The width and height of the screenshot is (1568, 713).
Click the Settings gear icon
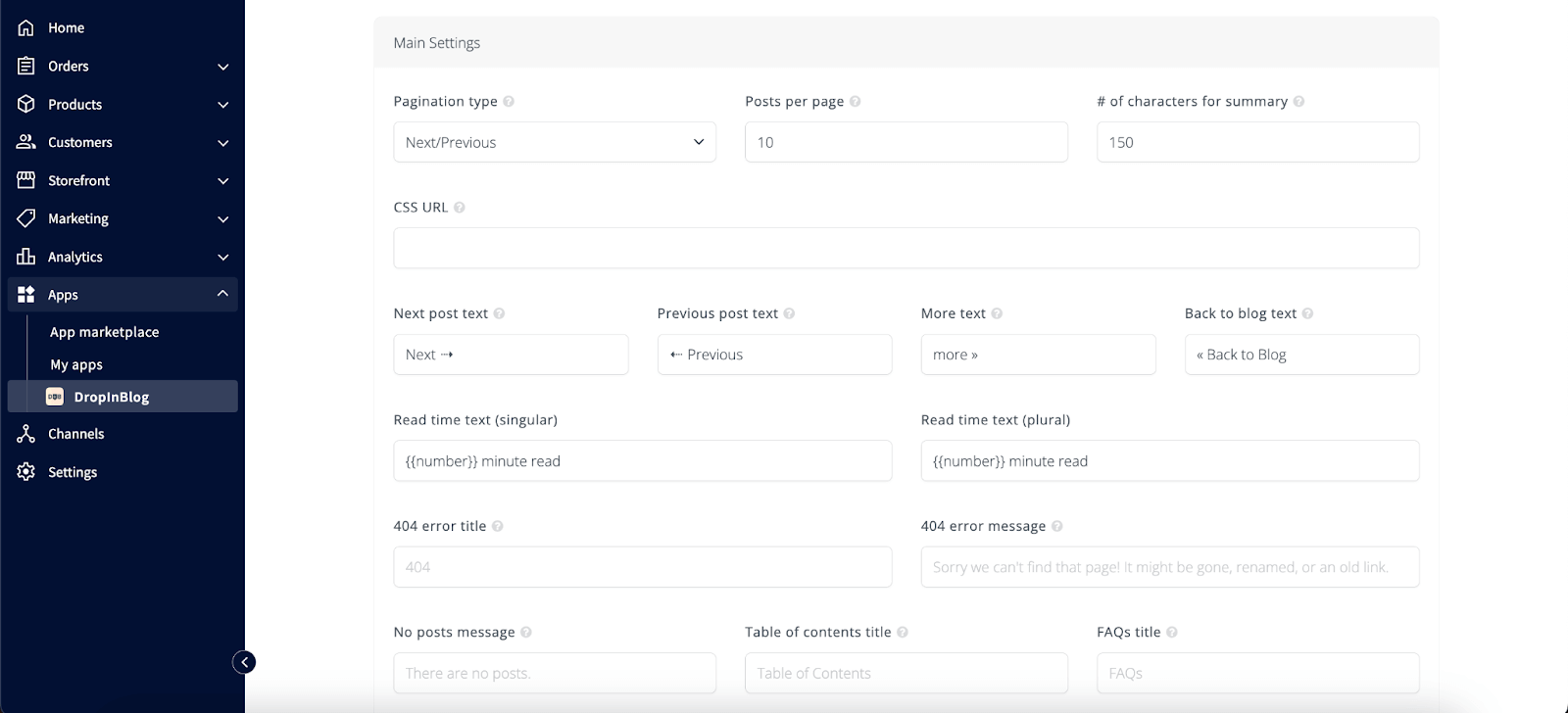pyautogui.click(x=26, y=472)
